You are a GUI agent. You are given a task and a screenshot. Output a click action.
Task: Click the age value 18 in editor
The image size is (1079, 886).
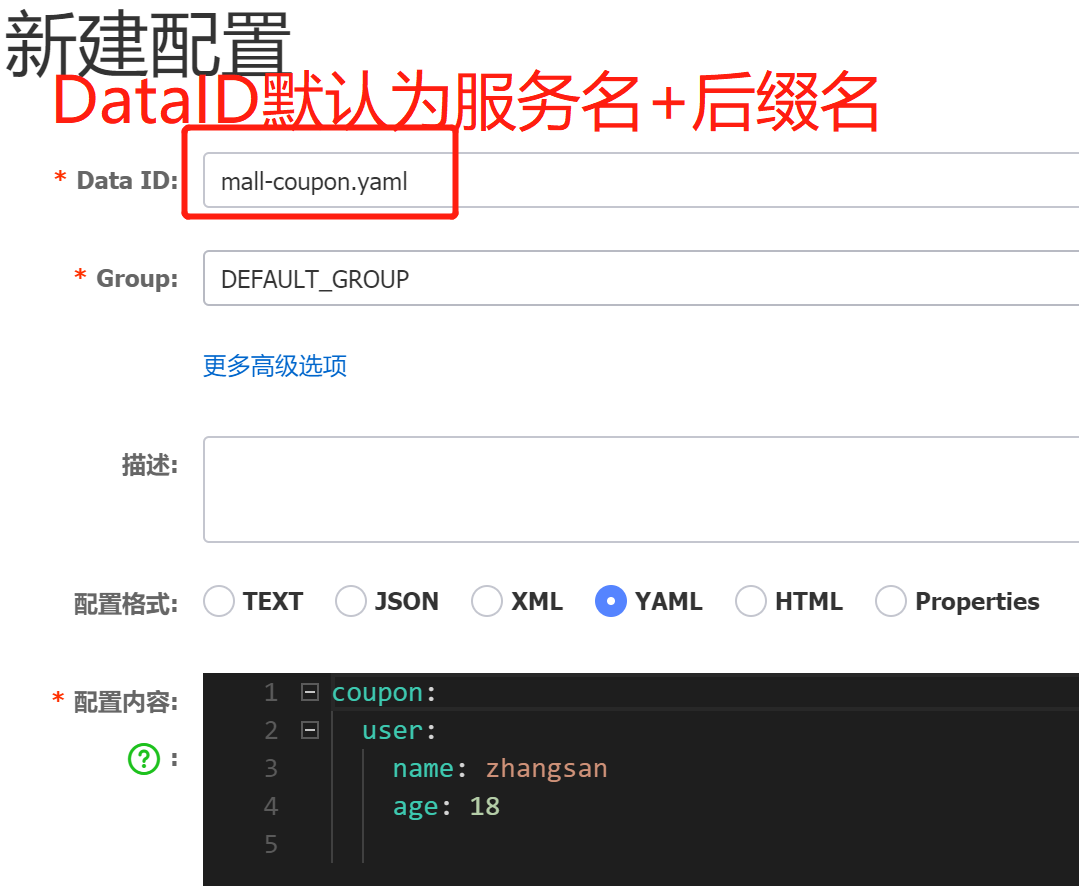click(x=484, y=806)
